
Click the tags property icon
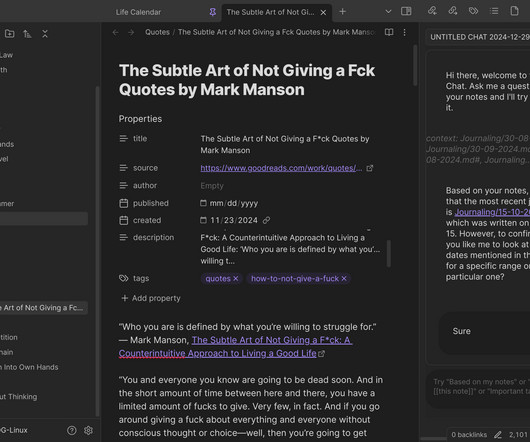[124, 278]
